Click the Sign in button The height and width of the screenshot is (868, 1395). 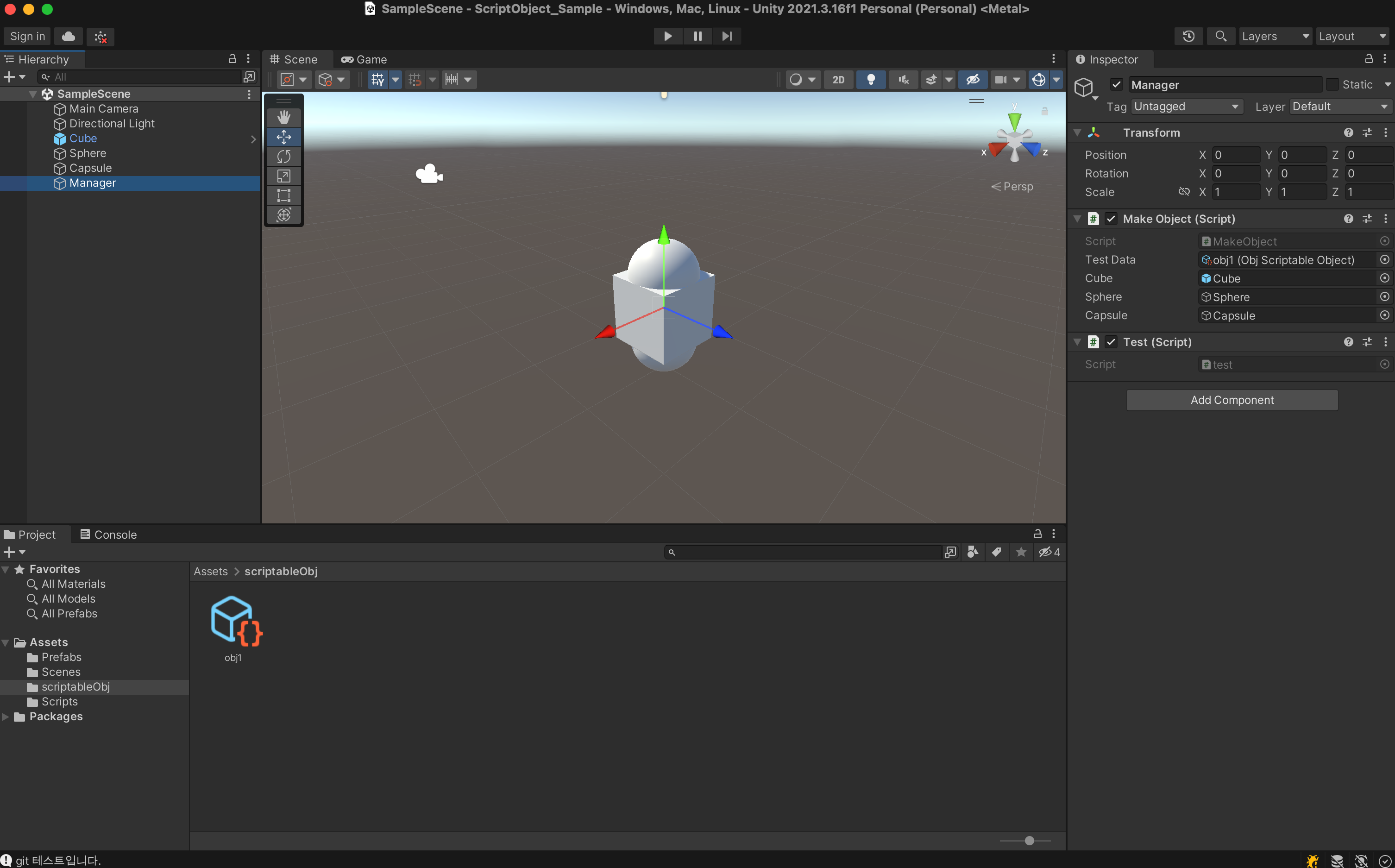pos(27,36)
